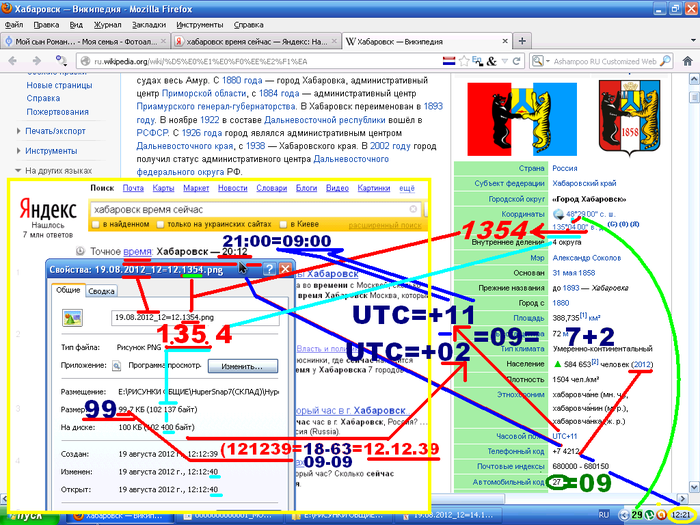Open the Firefox home page via house icon
Viewport: 700px width, 525px height.
[688, 61]
